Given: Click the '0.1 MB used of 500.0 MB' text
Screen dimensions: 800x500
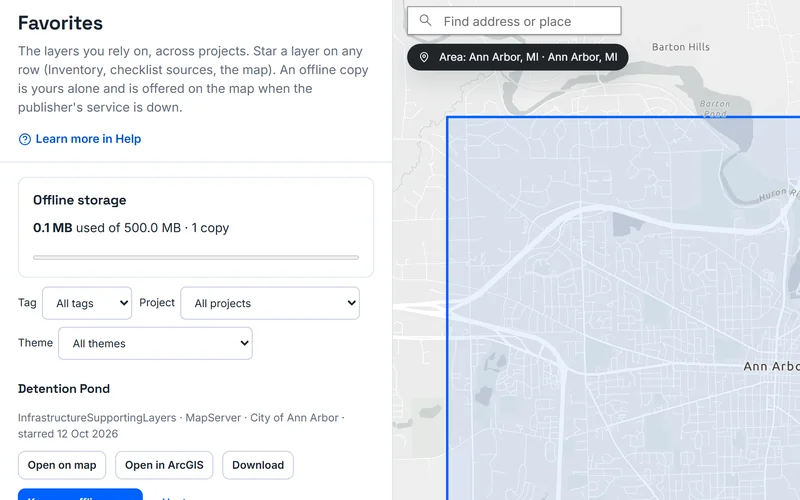Looking at the screenshot, I should (107, 228).
